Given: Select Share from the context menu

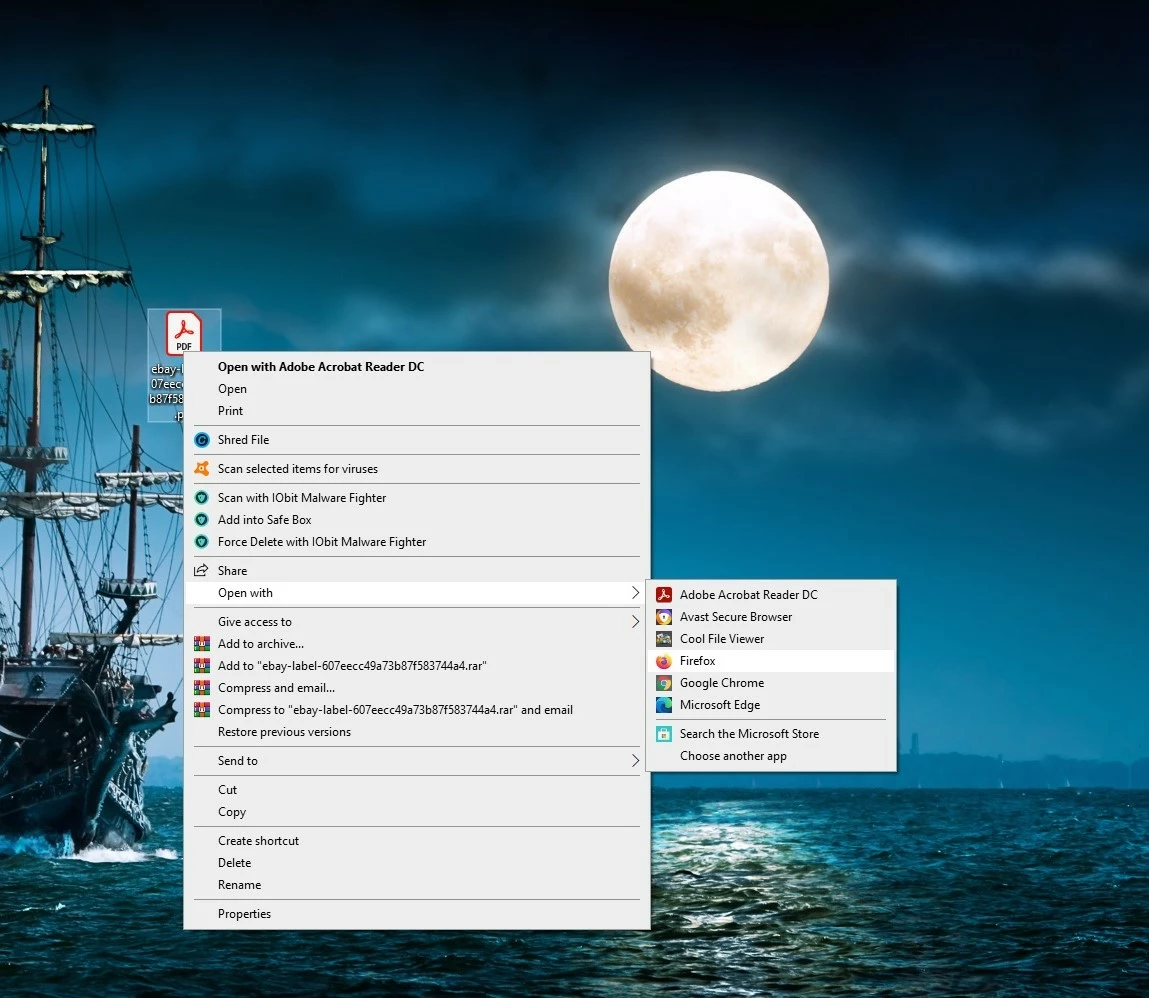Looking at the screenshot, I should tap(417, 570).
